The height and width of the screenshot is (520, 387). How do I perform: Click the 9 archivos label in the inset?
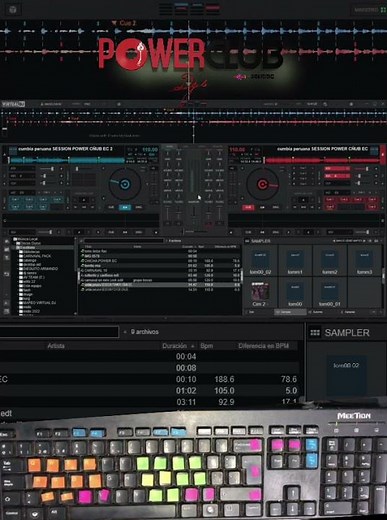tap(144, 332)
